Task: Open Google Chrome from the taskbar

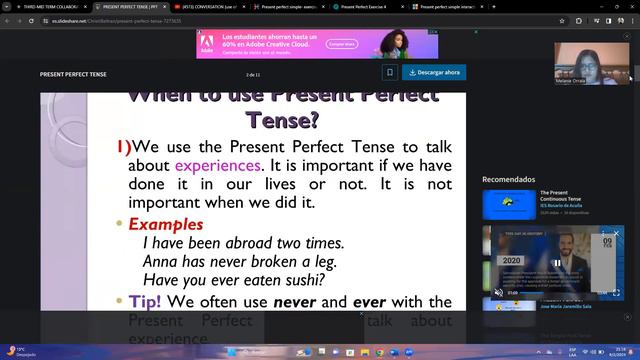Action: tap(380, 352)
